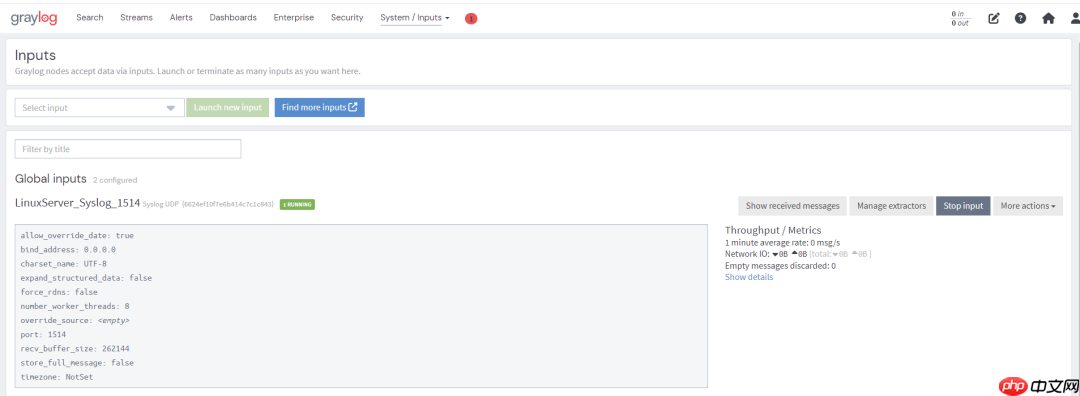
Task: Select the timezone: NotSet line
Action: (56, 377)
